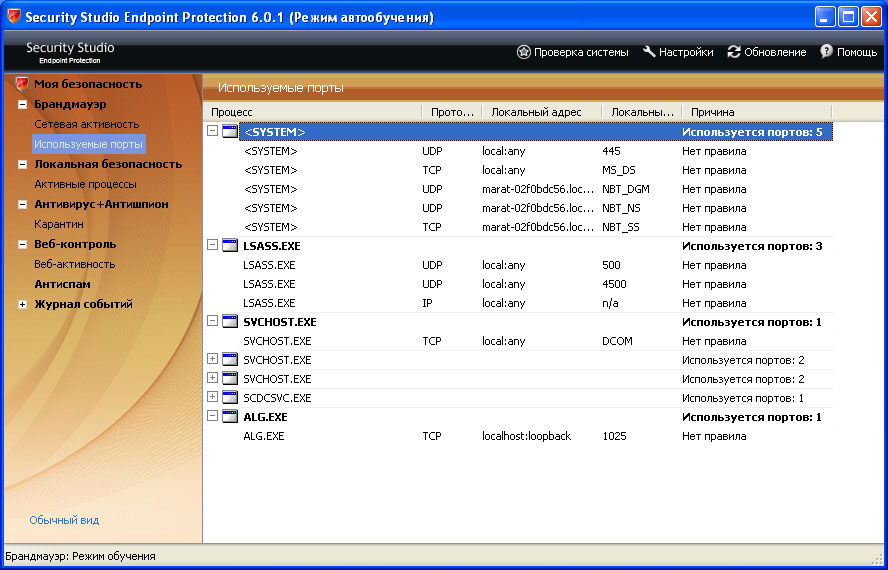Image resolution: width=888 pixels, height=570 pixels.
Task: Open Моя безопасность page
Action: click(88, 84)
